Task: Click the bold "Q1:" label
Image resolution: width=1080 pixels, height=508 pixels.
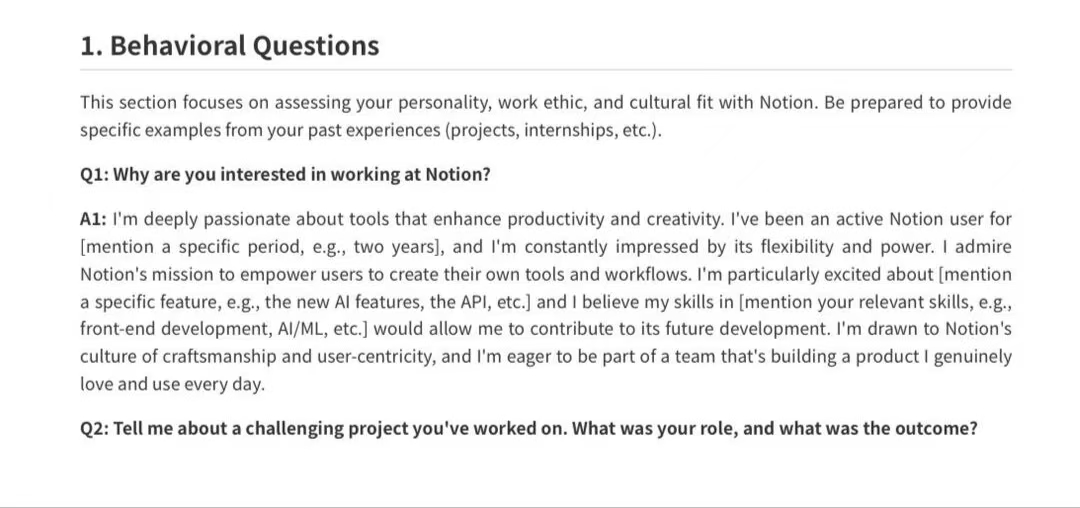Action: [95, 174]
